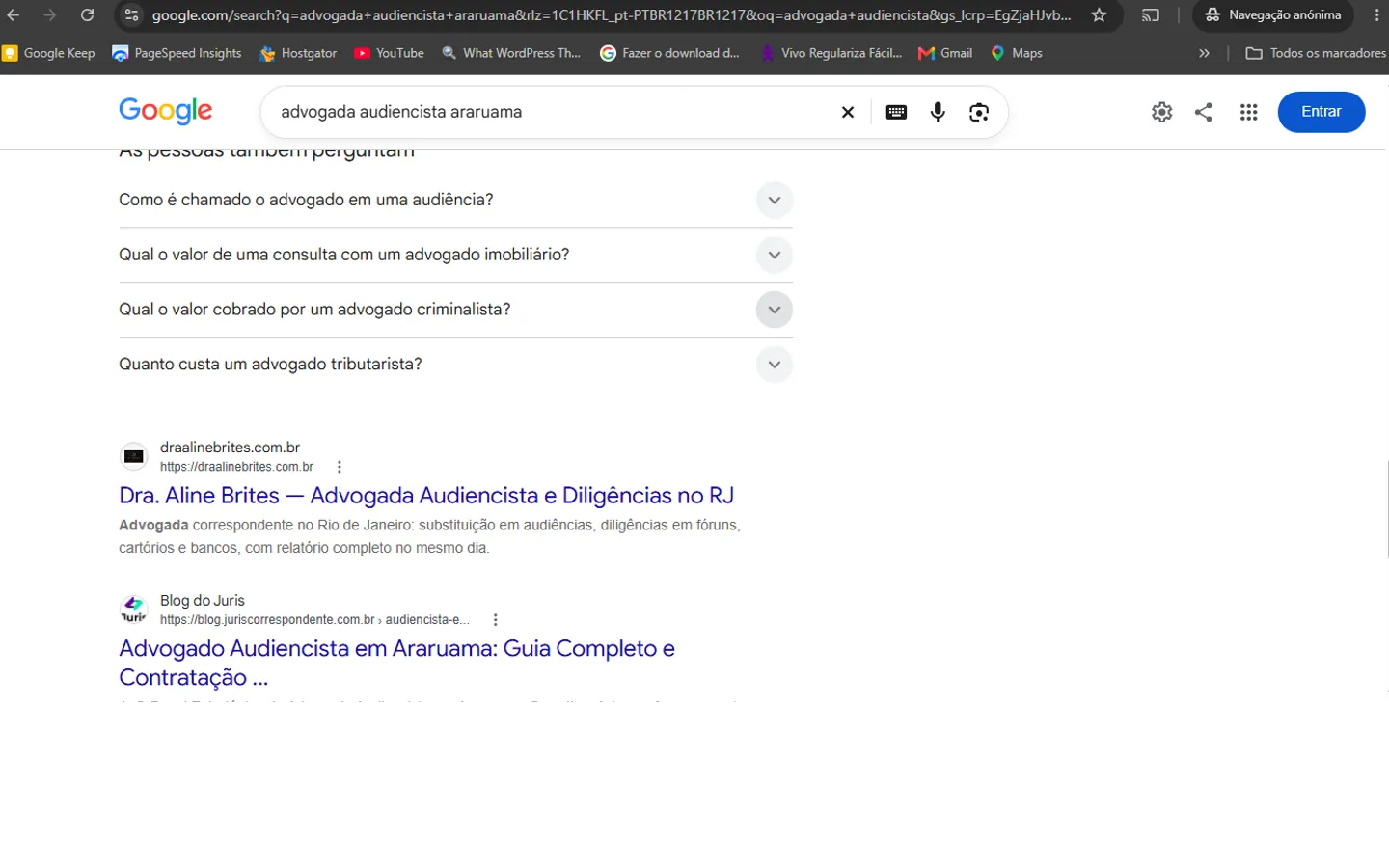
Task: Show more bookmarks with the double chevron
Action: [1204, 53]
